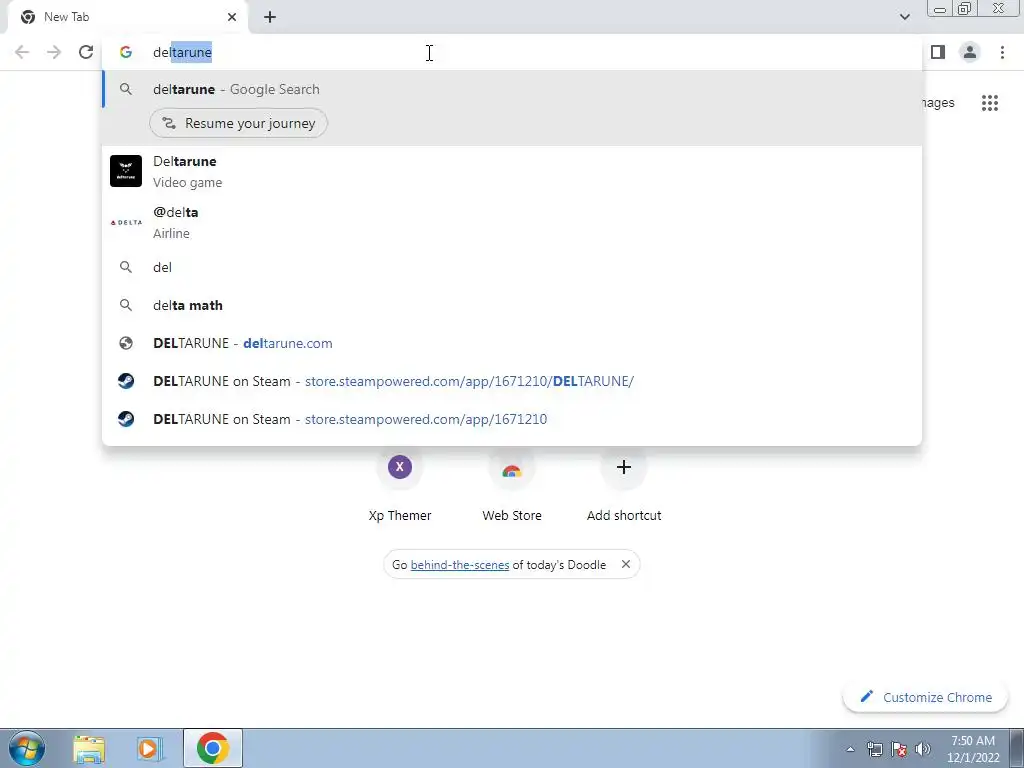Open the deltarune.com suggestion
The width and height of the screenshot is (1024, 768).
(x=512, y=343)
